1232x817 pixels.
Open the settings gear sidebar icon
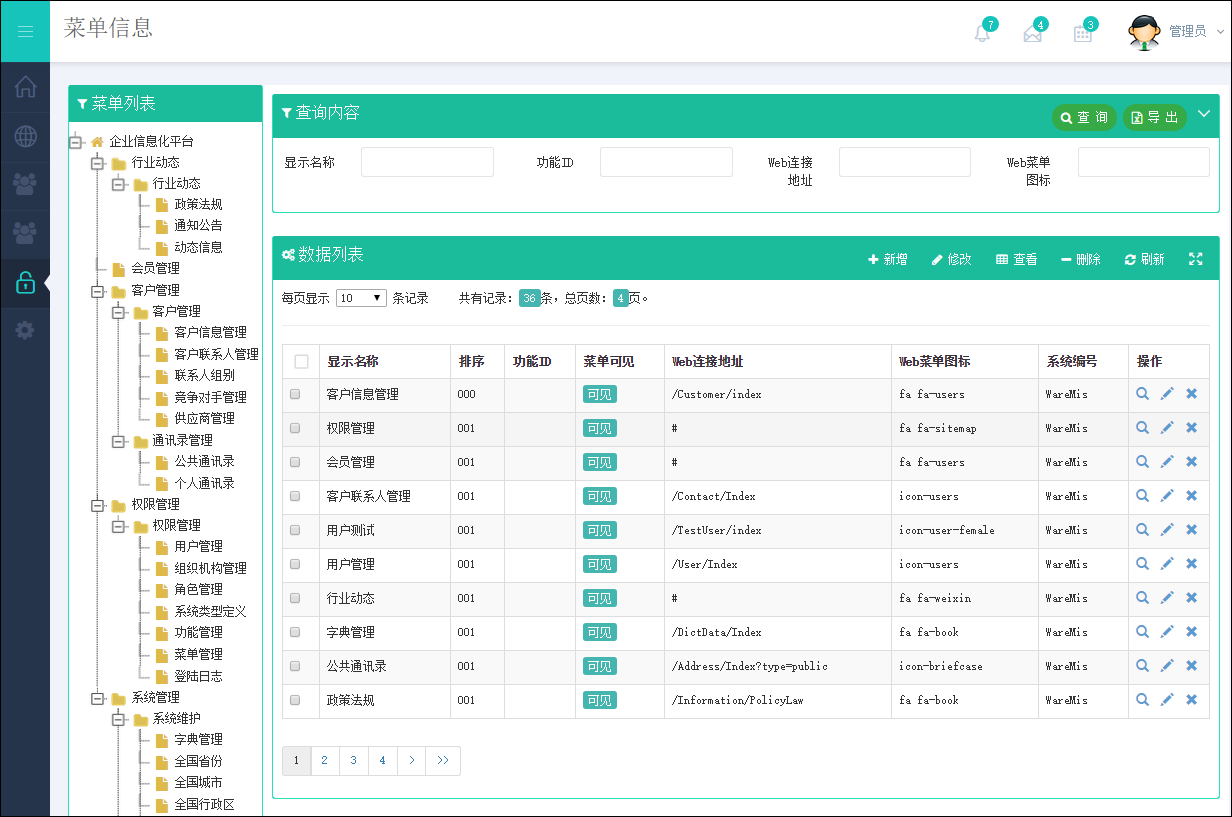(x=26, y=331)
